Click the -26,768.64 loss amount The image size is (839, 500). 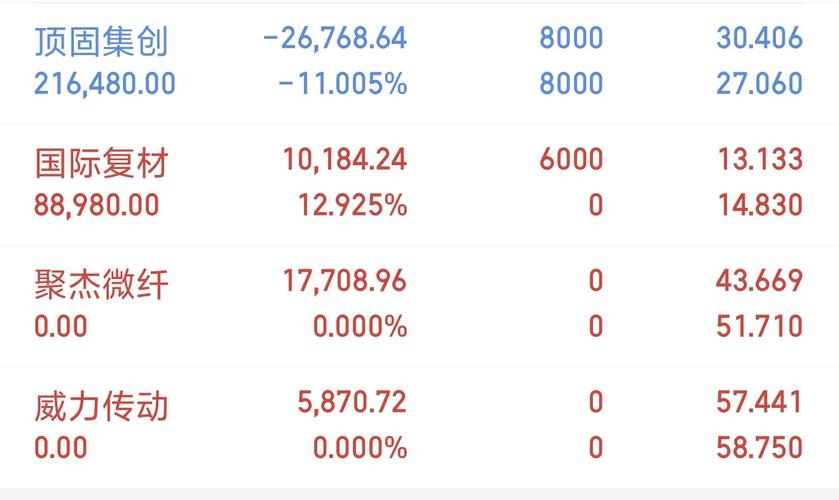click(335, 38)
